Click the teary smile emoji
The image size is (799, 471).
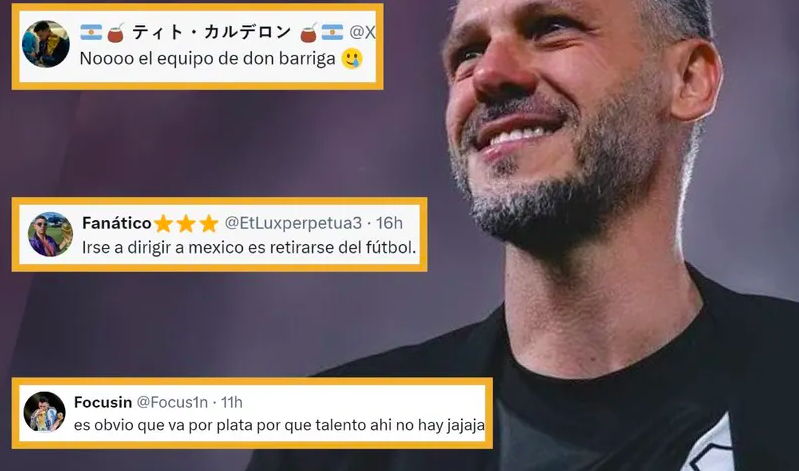point(352,59)
